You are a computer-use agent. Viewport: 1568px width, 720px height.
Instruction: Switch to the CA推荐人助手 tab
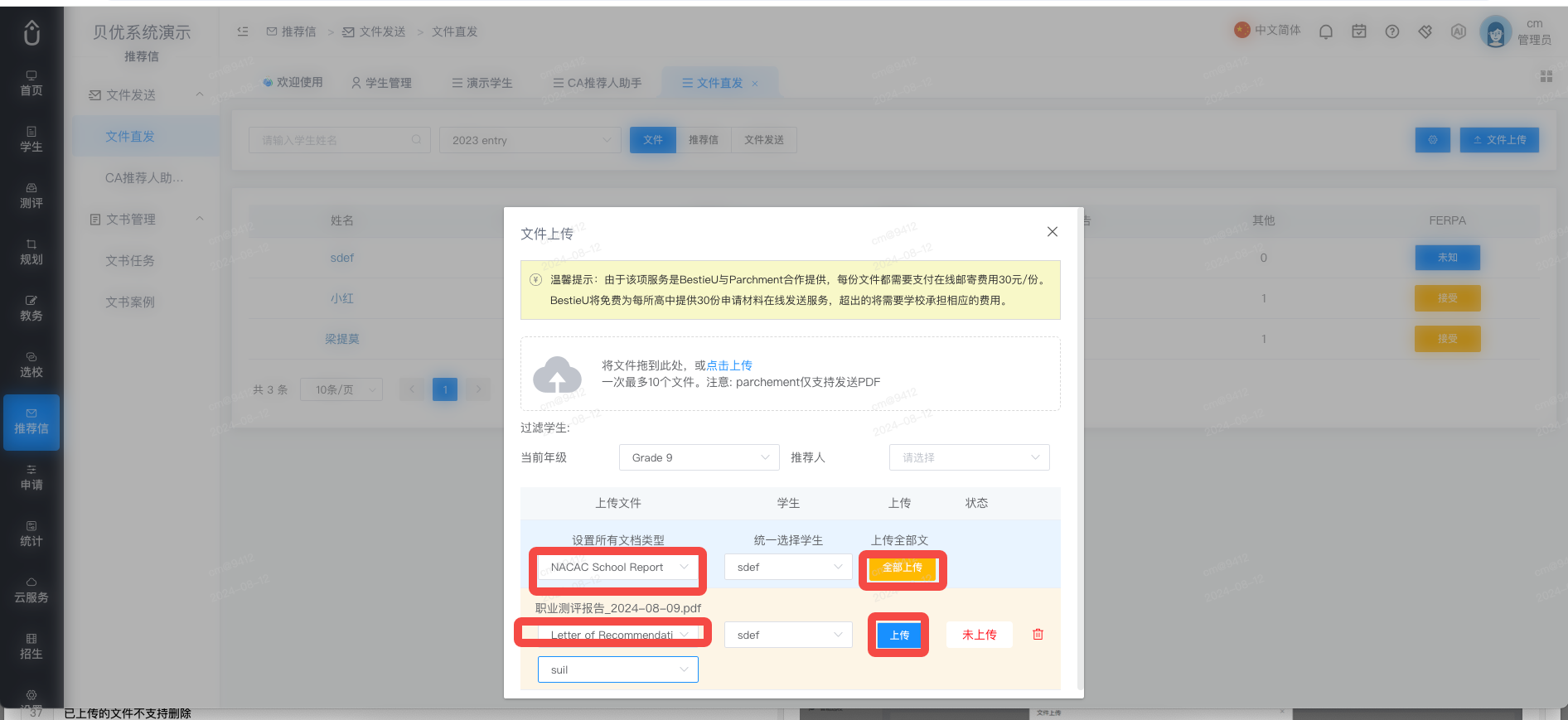tap(598, 83)
